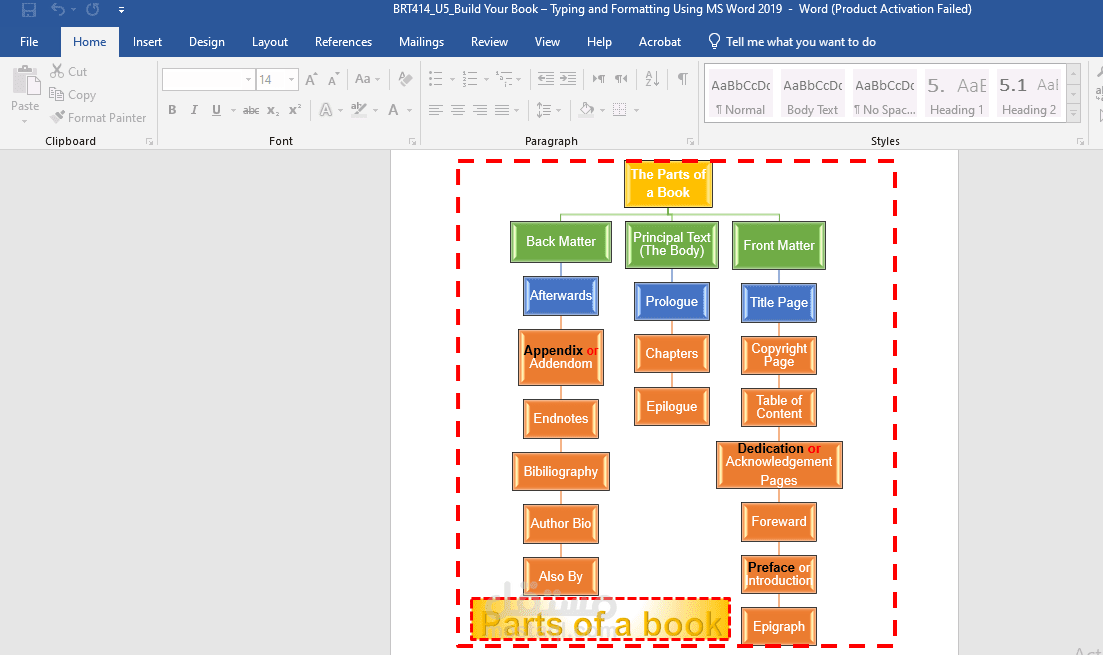Toggle Subscript formatting
The image size is (1103, 655).
(273, 110)
